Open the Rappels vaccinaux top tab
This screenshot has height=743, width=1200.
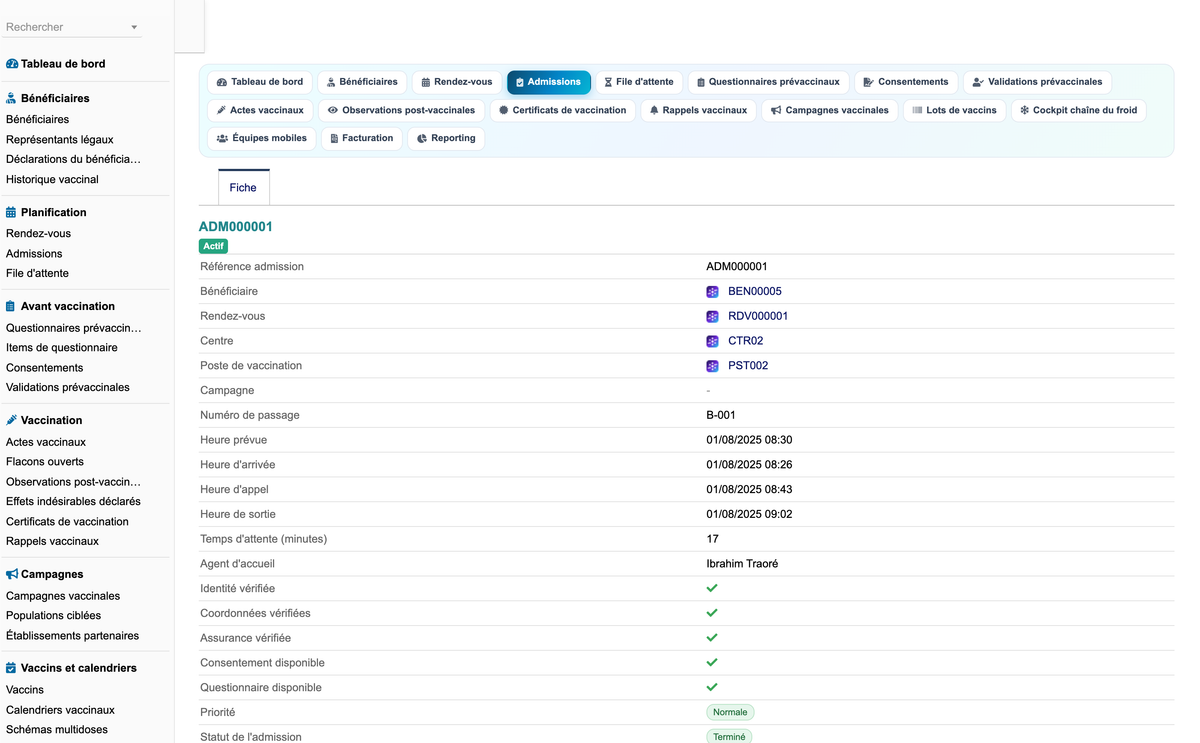pos(698,110)
